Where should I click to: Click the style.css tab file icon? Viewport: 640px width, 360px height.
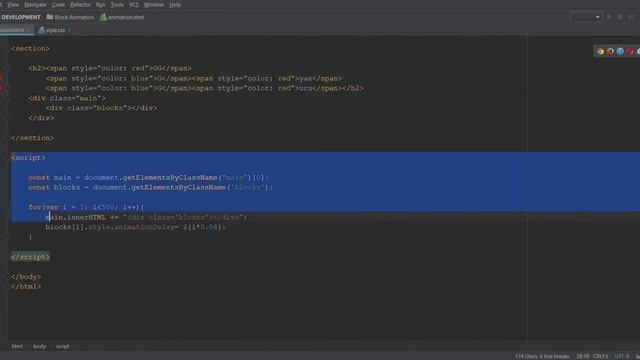42,30
